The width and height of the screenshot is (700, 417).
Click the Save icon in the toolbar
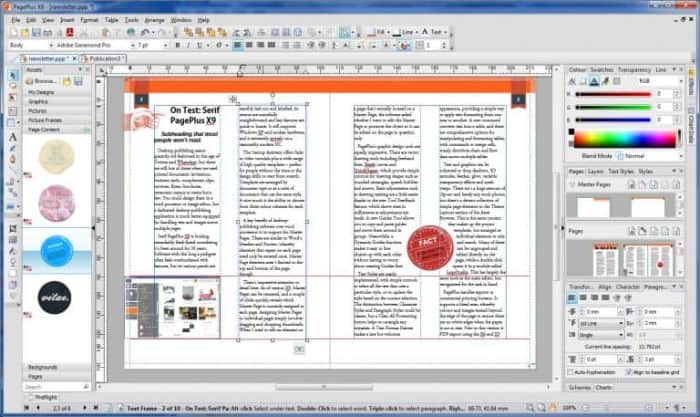(x=36, y=32)
